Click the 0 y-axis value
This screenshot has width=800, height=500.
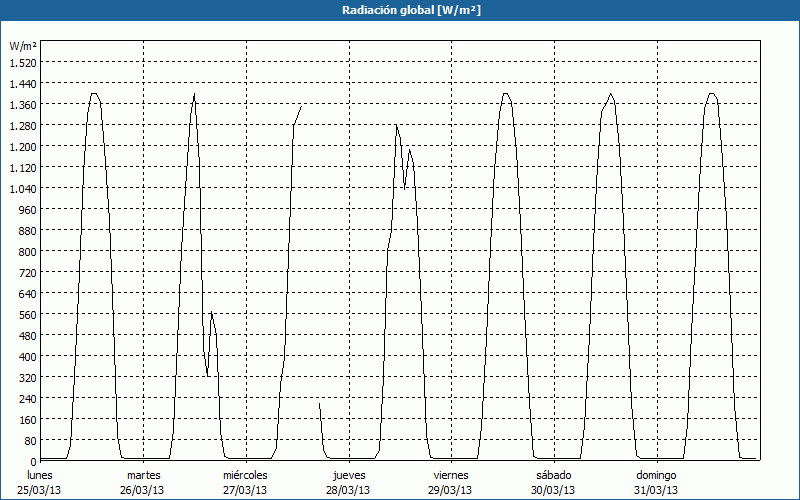click(x=34, y=462)
